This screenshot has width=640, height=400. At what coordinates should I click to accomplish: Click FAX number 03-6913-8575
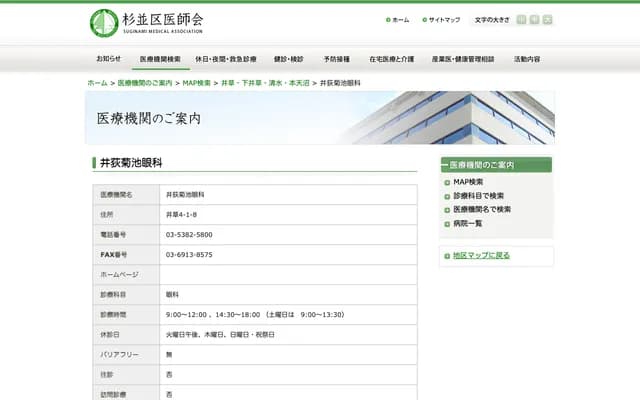[x=189, y=255]
